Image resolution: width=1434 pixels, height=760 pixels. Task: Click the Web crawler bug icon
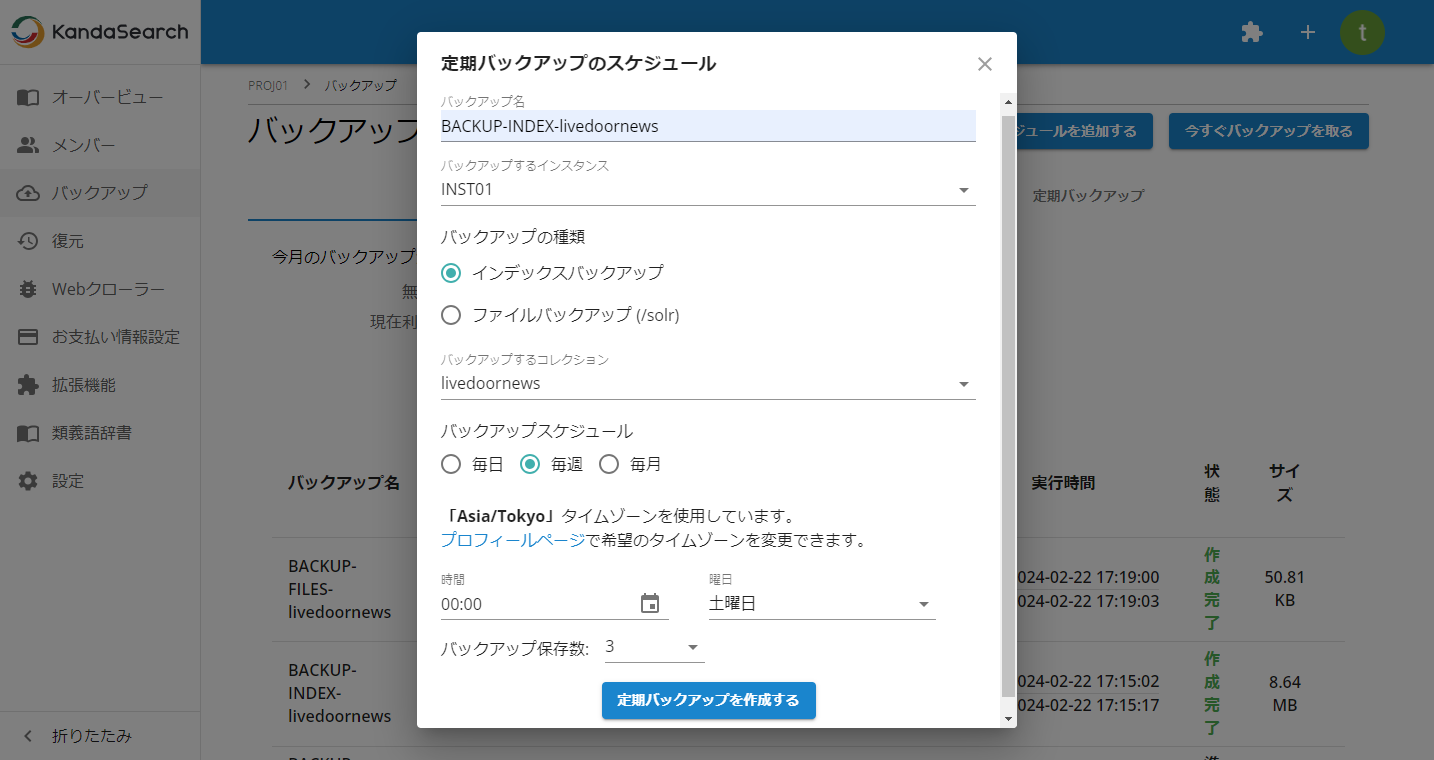28,289
